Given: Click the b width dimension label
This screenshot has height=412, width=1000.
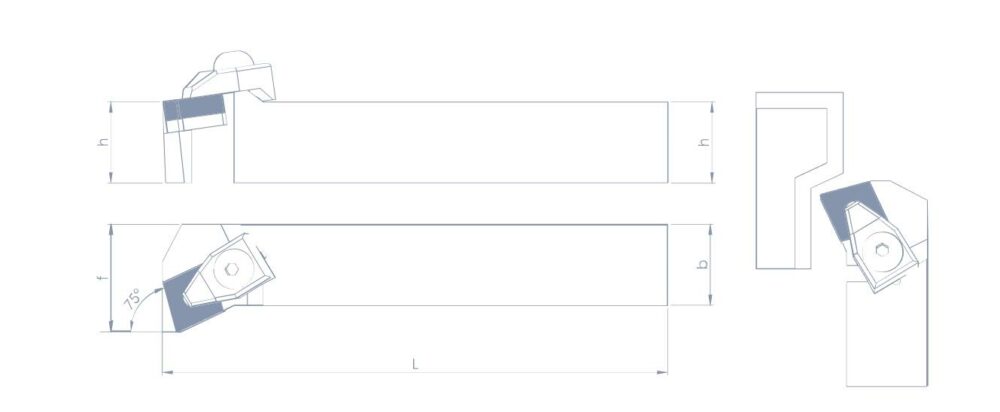Looking at the screenshot, I should tap(702, 264).
